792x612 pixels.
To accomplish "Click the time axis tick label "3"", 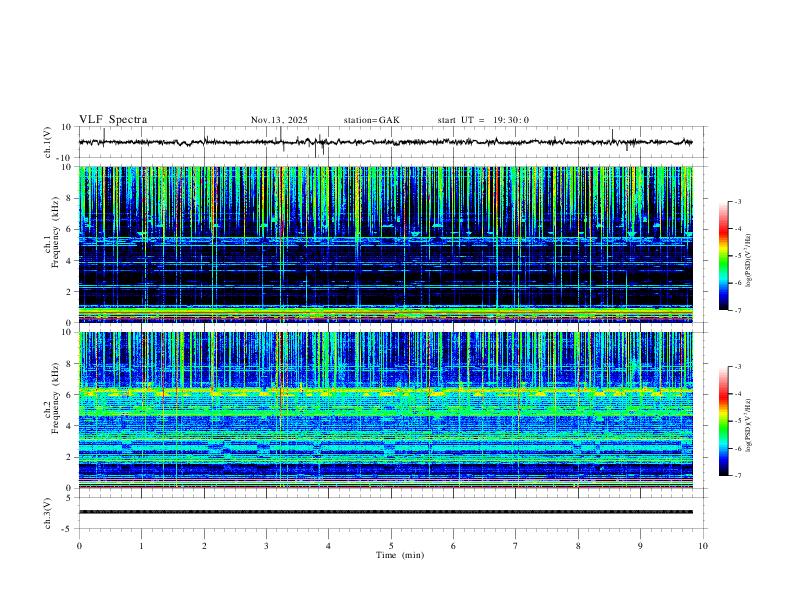I will 266,546.
